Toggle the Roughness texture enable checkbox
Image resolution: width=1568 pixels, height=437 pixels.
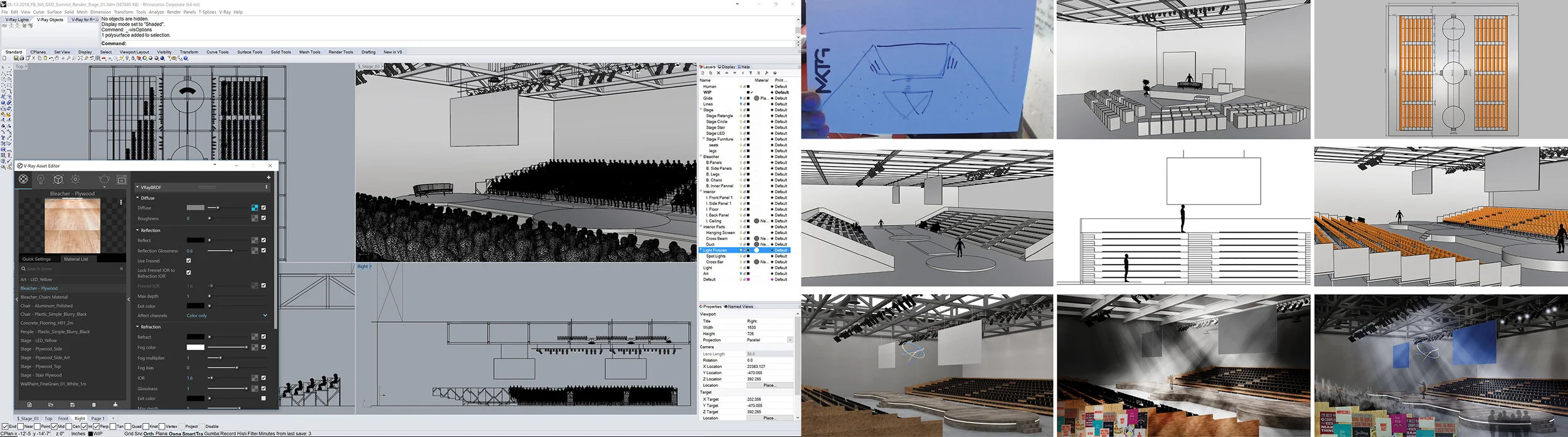263,218
